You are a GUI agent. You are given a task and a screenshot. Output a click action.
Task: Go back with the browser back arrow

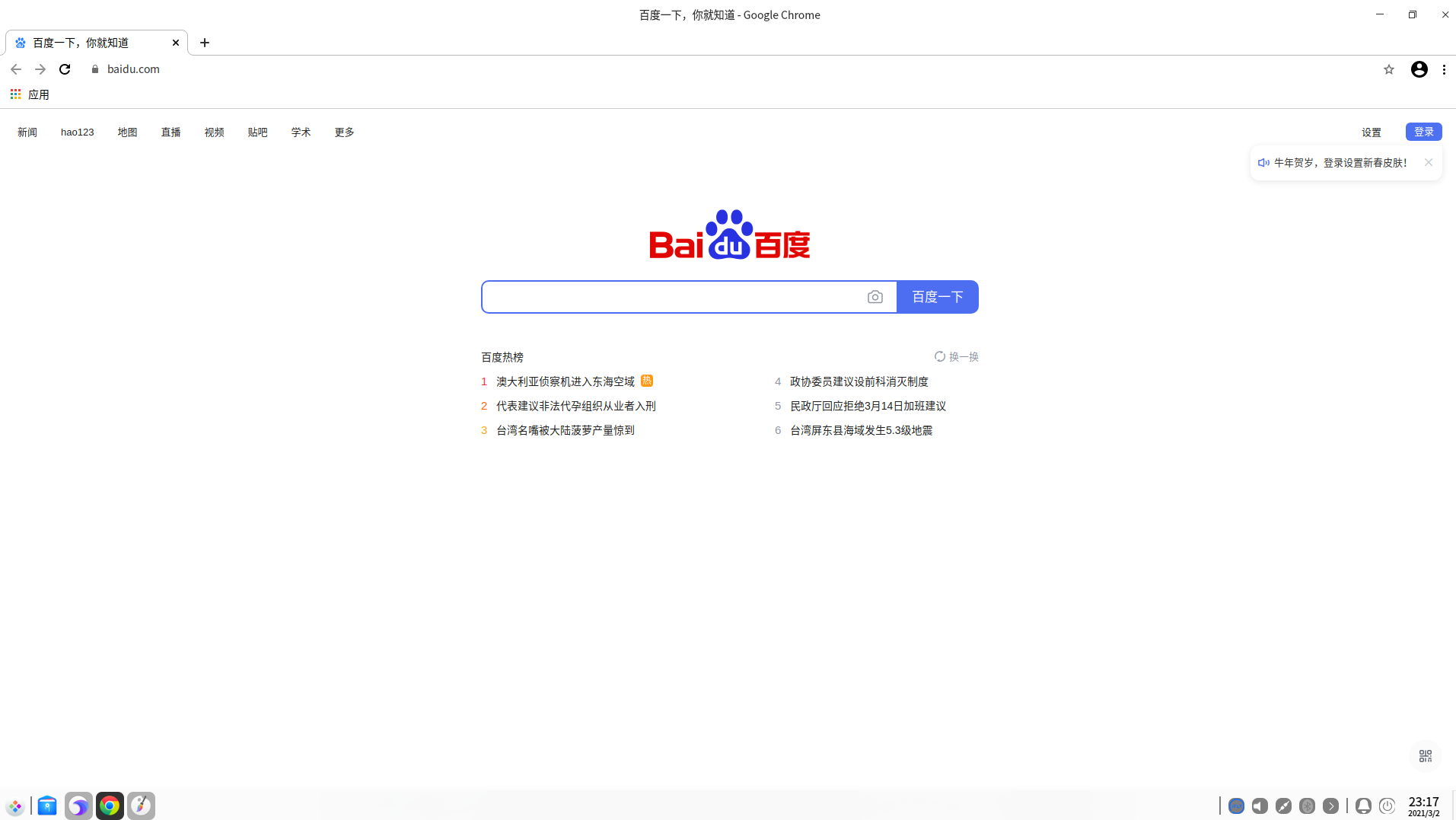16,69
